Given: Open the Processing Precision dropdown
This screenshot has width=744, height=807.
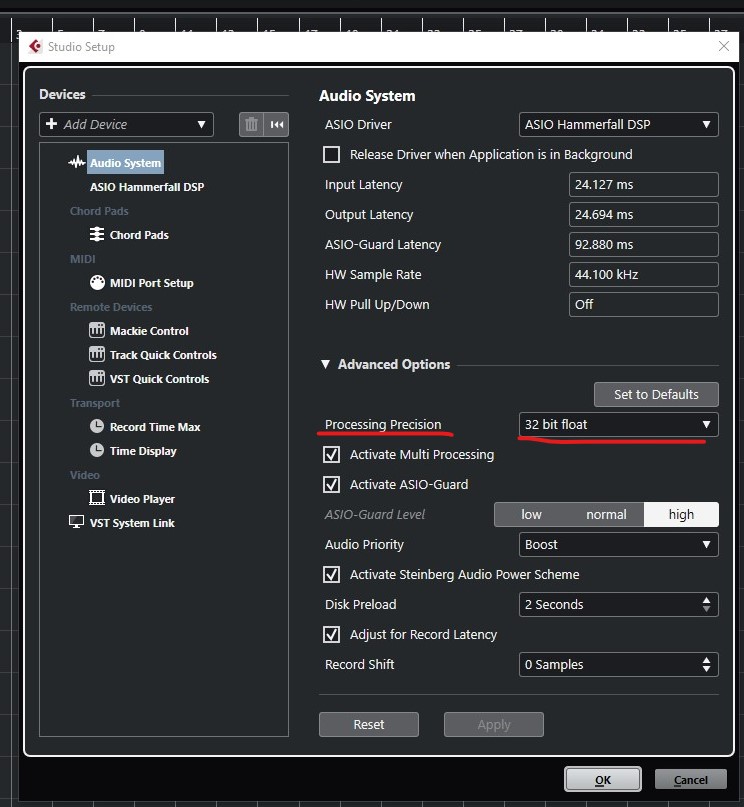Looking at the screenshot, I should pos(618,425).
